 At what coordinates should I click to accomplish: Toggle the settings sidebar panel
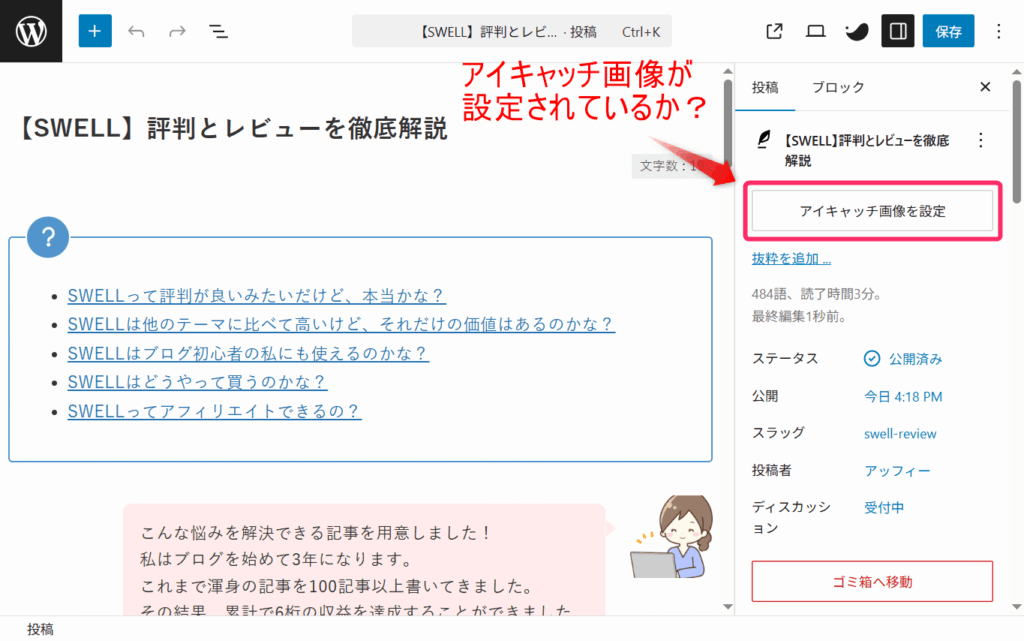click(898, 31)
